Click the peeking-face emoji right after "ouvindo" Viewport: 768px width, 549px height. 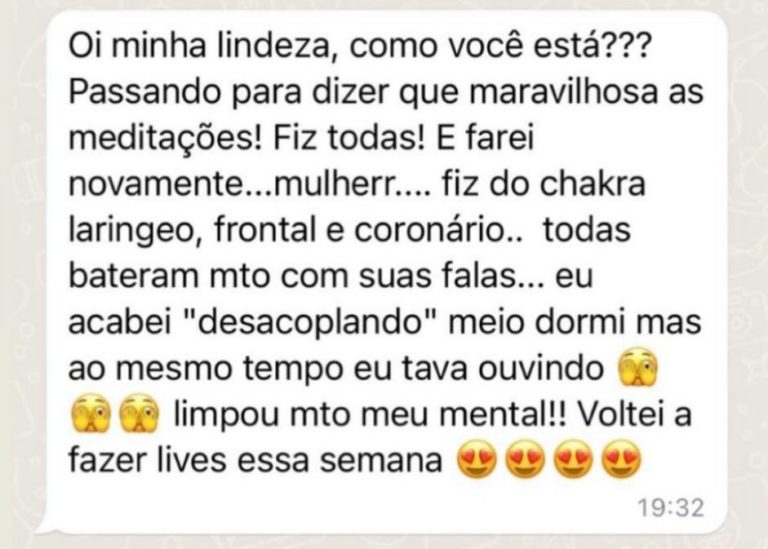[638, 369]
